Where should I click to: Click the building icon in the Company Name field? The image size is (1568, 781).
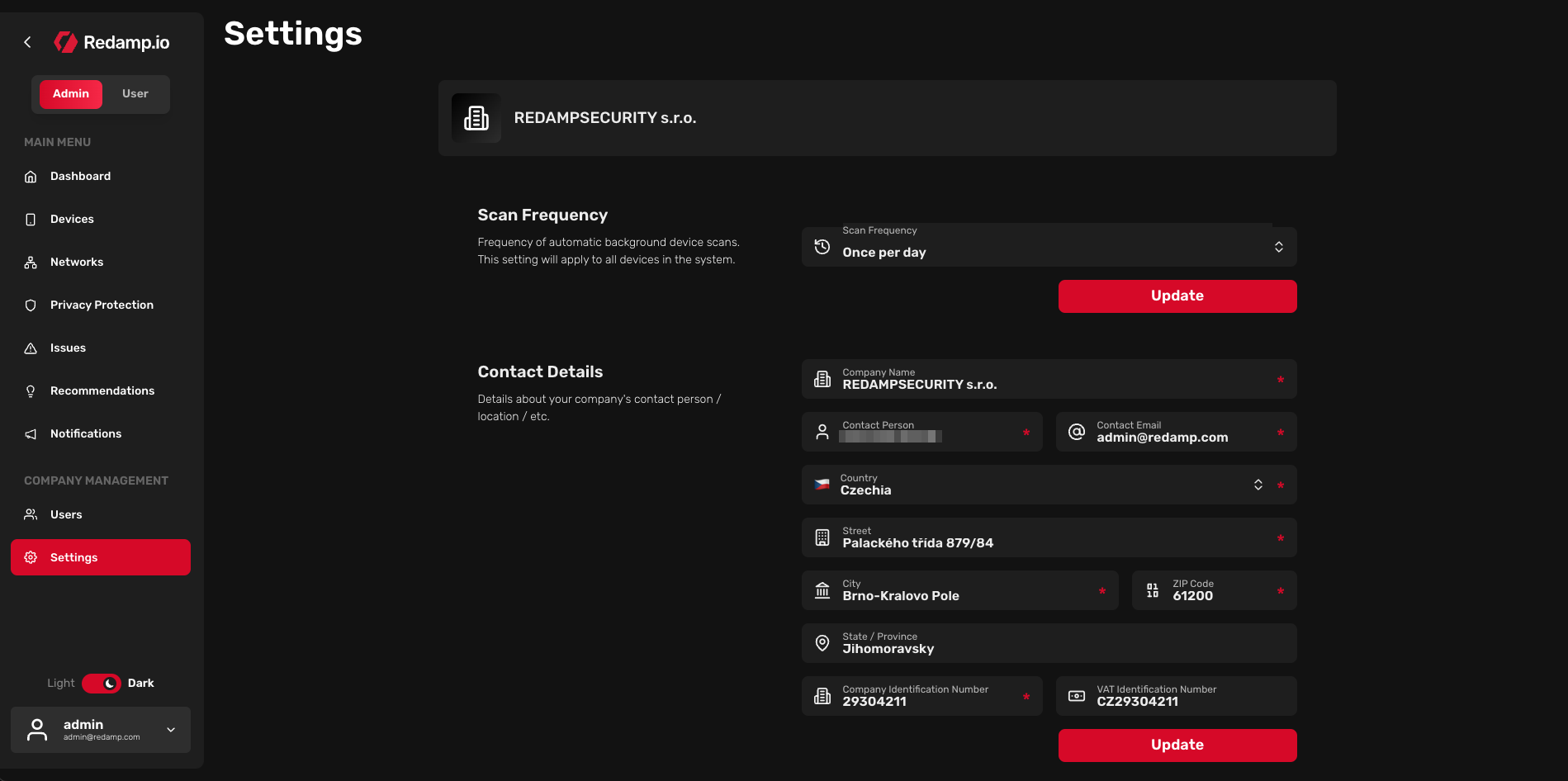tap(822, 379)
